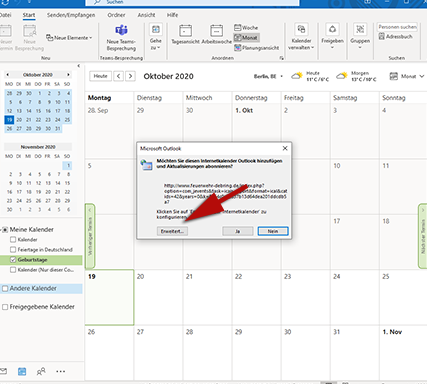The image size is (427, 384).
Task: Open the Ordner tab
Action: [x=116, y=15]
